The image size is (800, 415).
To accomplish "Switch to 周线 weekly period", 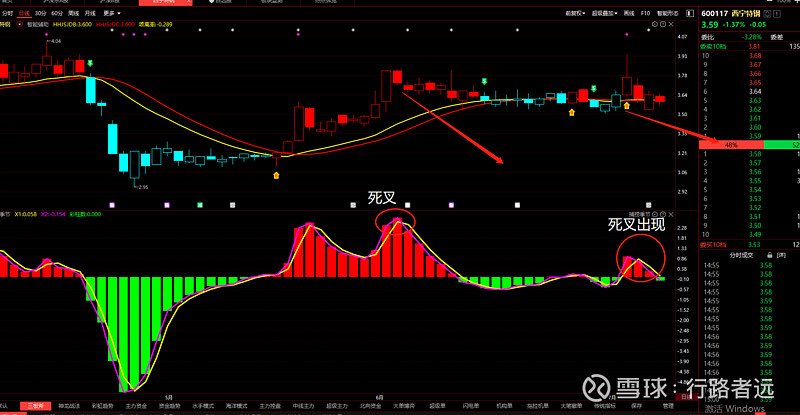I will (73, 16).
